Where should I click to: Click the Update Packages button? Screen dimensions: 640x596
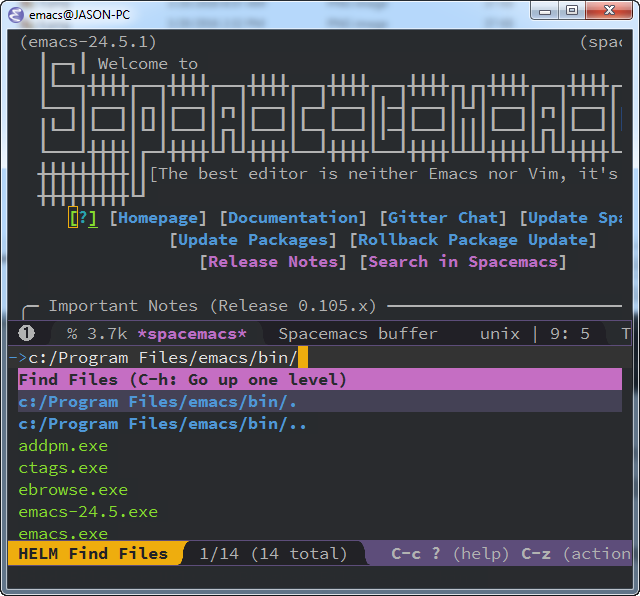point(253,240)
